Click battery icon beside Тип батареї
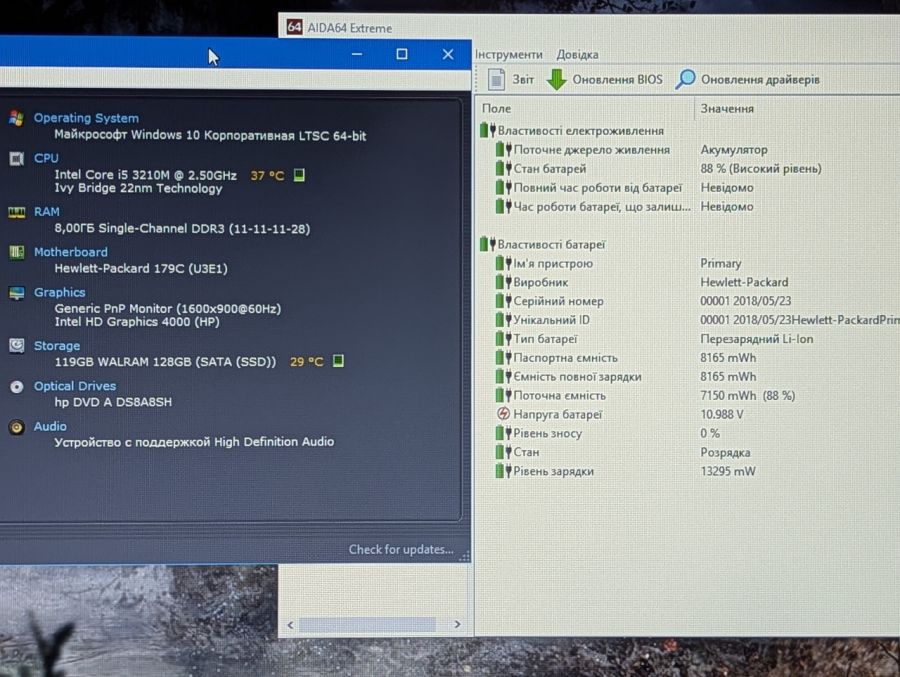This screenshot has height=677, width=900. point(503,339)
